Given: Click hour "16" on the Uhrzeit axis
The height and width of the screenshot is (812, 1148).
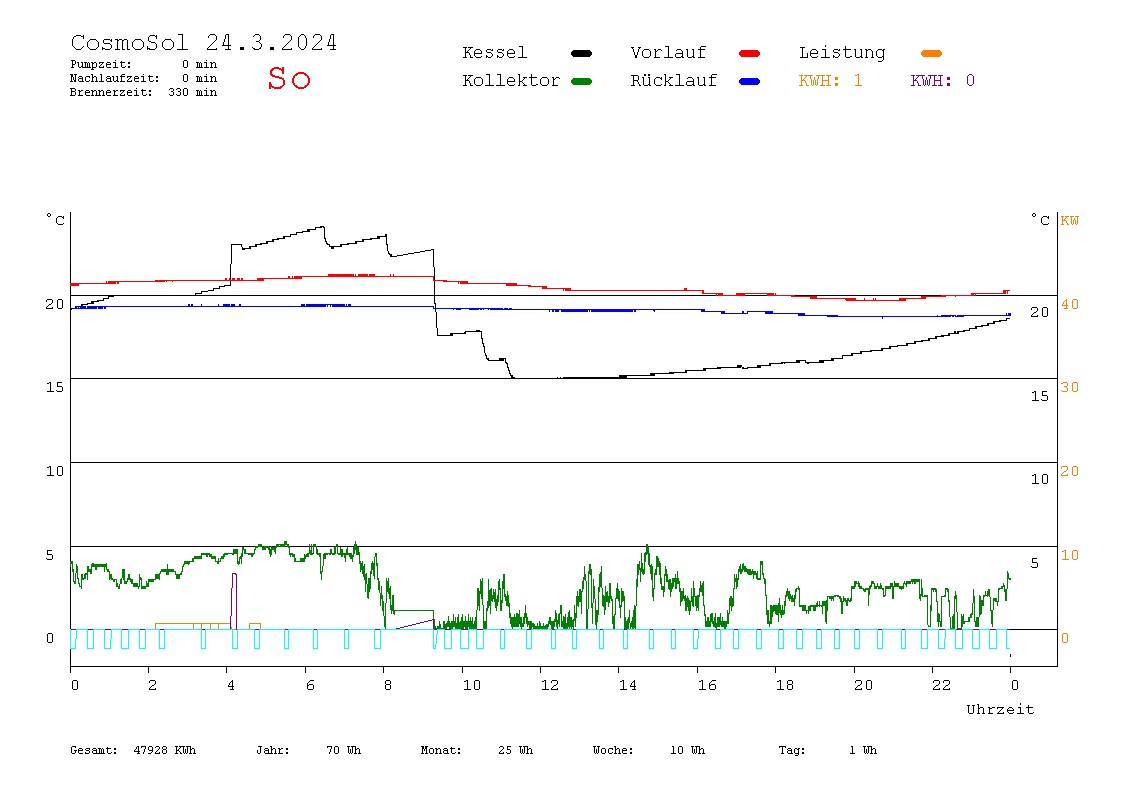Looking at the screenshot, I should click(x=707, y=685).
